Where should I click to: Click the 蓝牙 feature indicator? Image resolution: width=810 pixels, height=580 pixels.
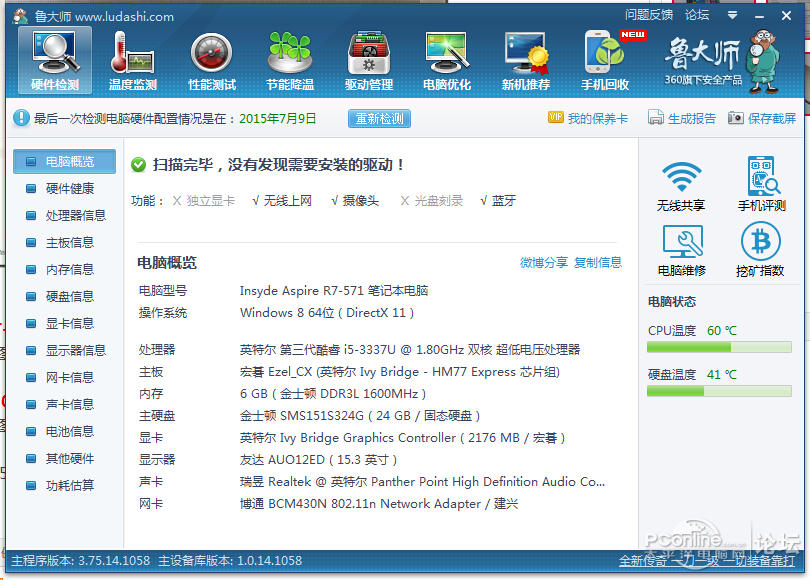498,200
